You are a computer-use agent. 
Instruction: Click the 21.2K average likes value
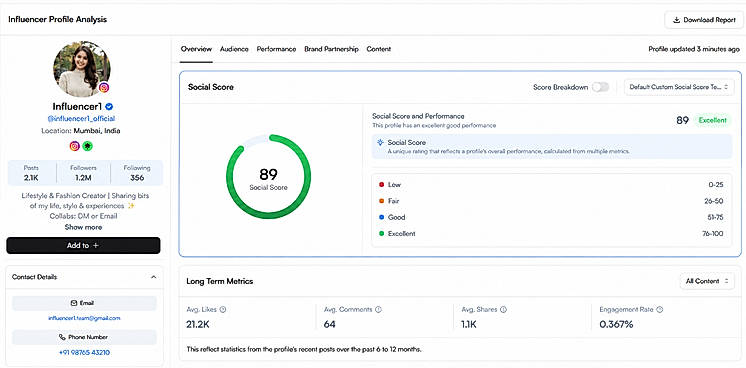(198, 325)
